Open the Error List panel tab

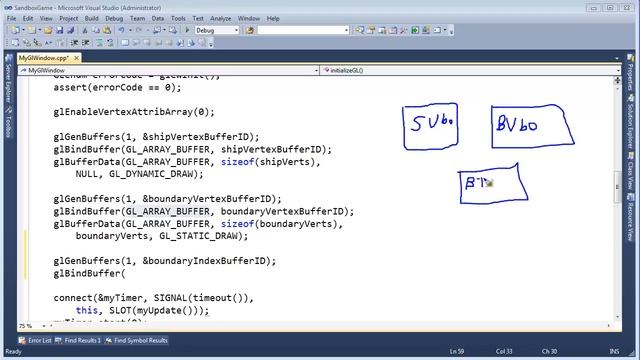(35, 340)
